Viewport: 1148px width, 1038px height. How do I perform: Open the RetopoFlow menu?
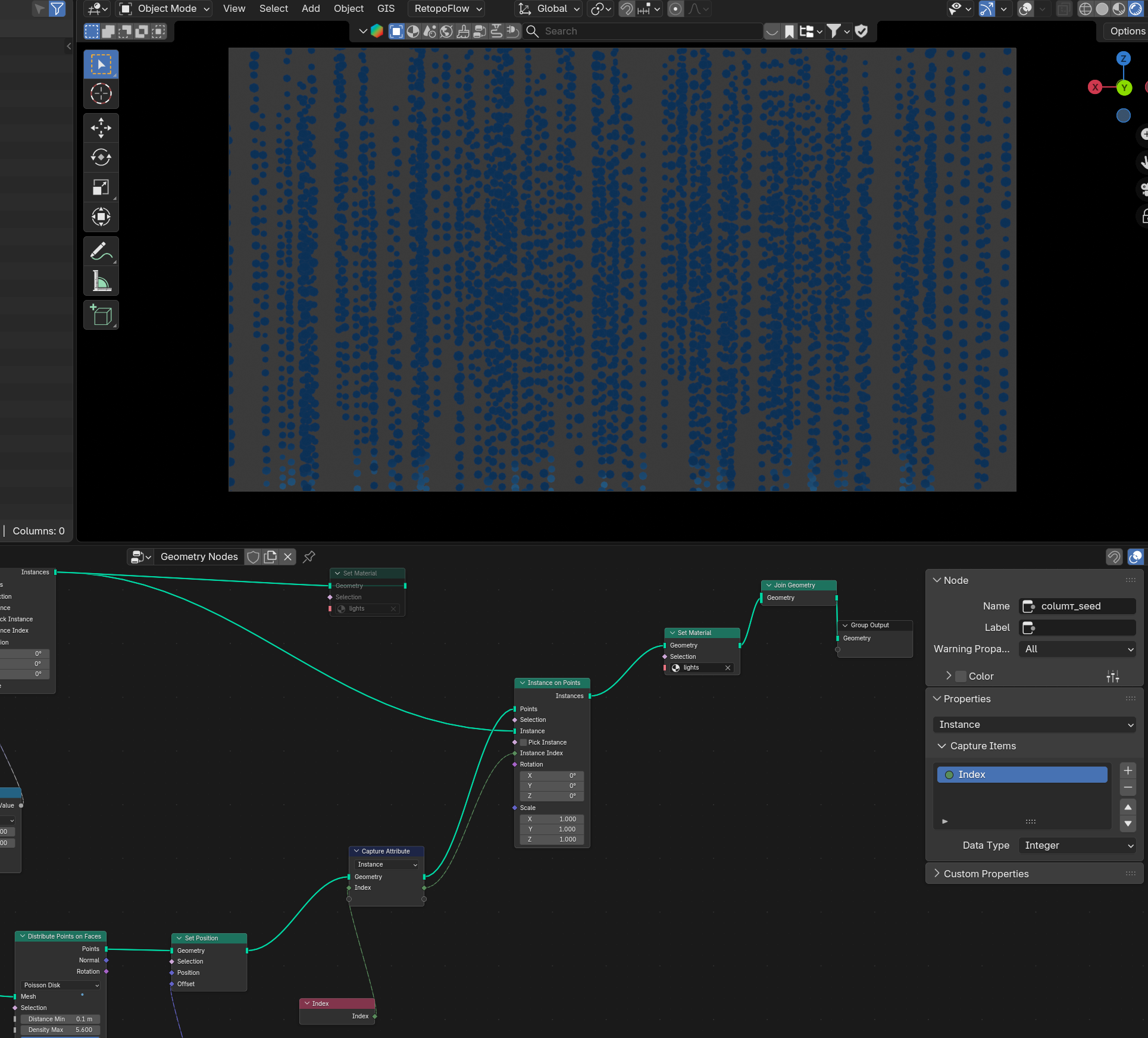pyautogui.click(x=447, y=8)
